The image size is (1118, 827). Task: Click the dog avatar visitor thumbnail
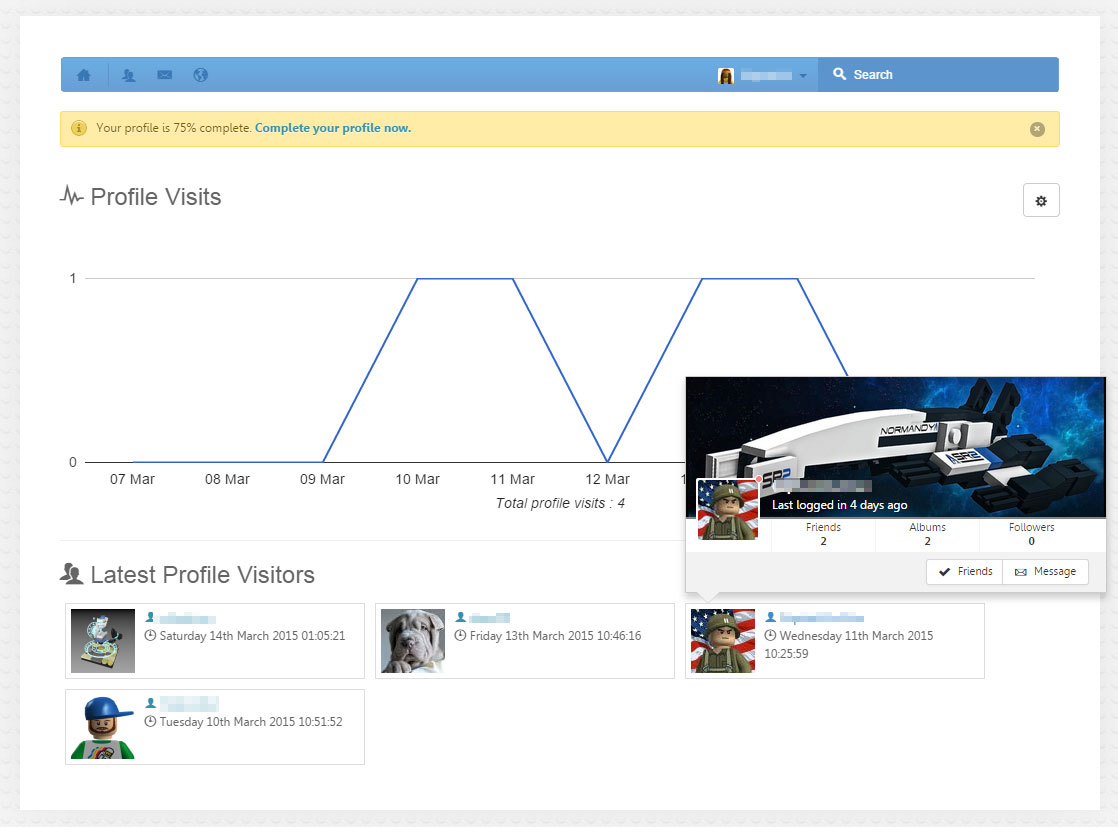click(413, 641)
